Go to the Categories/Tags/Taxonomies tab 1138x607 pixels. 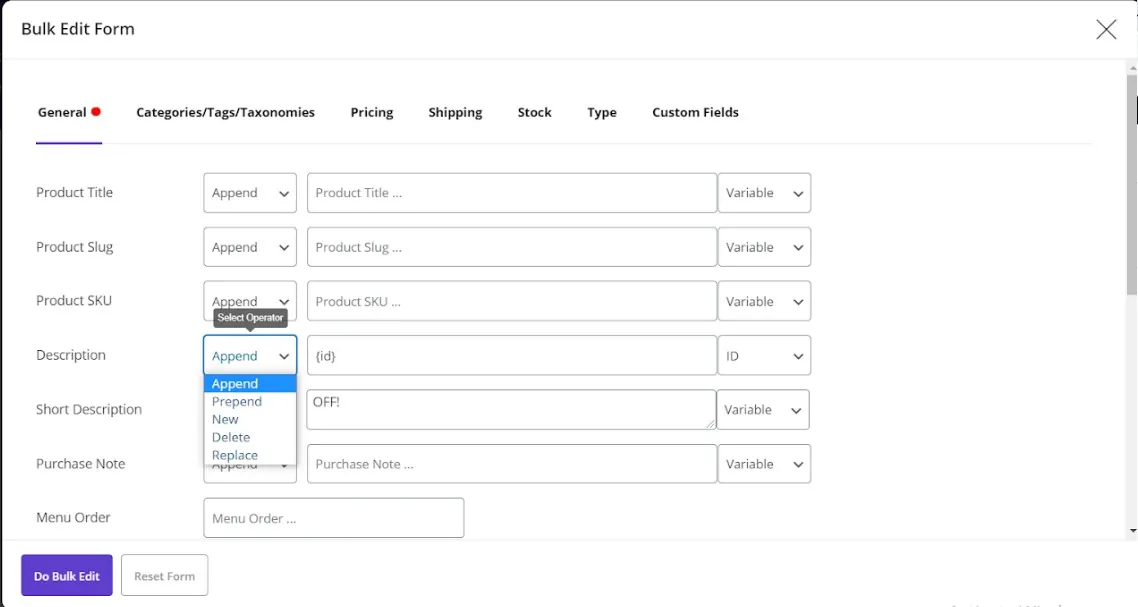pos(225,112)
